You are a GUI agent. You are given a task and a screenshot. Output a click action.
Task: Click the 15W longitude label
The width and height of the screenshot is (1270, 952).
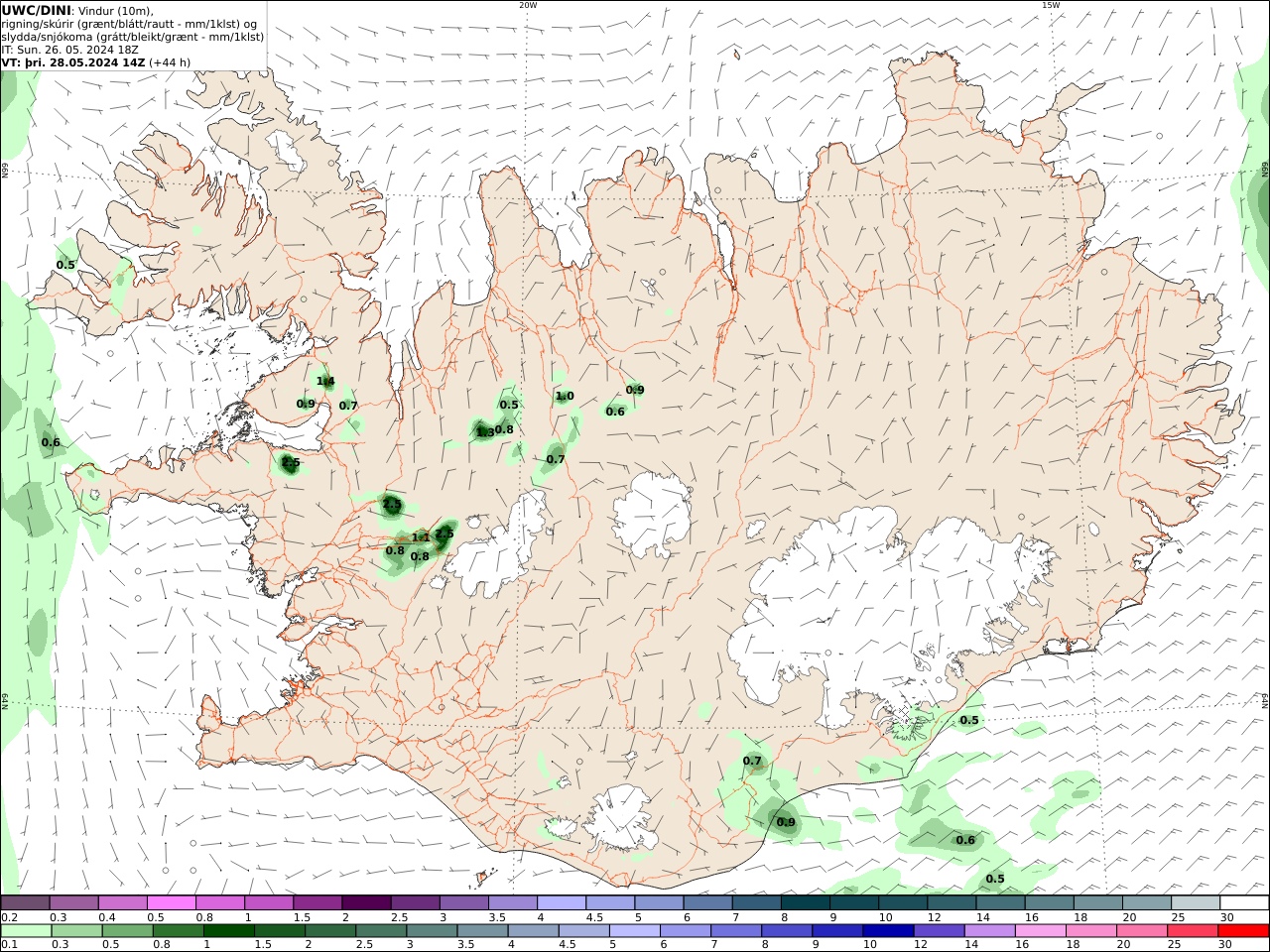[1051, 5]
